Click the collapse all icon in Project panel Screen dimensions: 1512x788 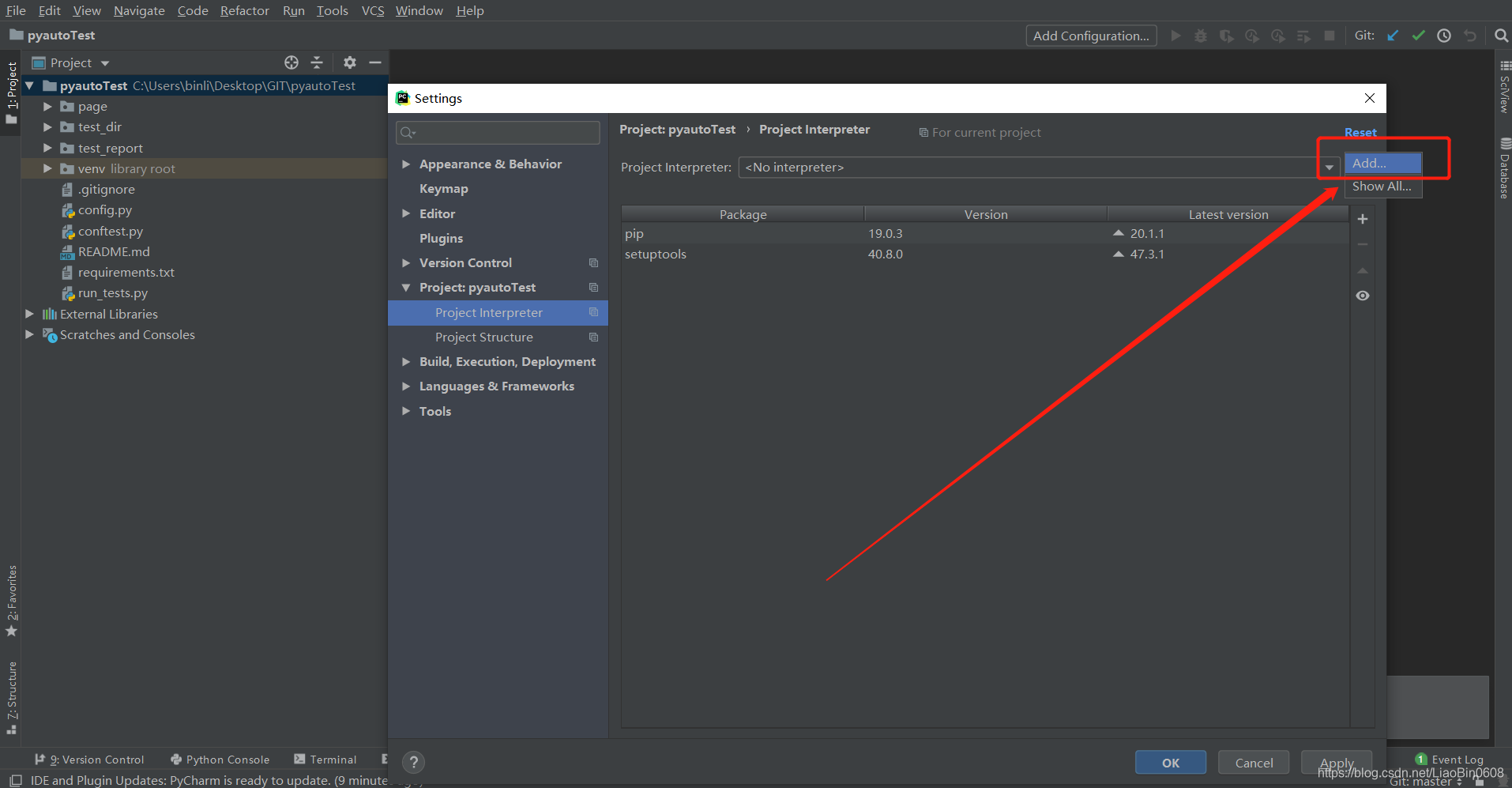(317, 62)
